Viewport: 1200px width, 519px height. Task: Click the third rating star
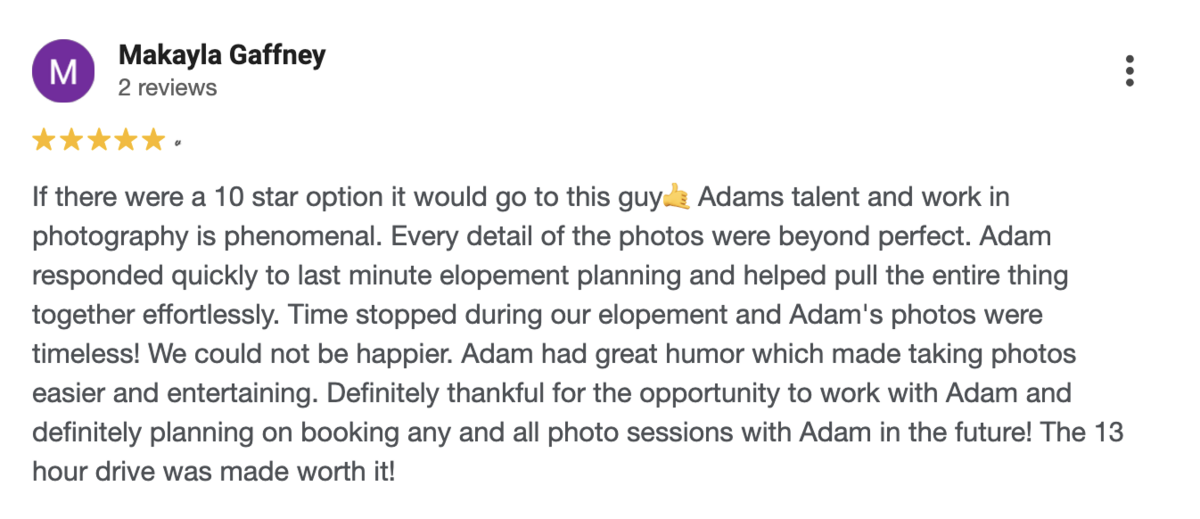click(98, 140)
